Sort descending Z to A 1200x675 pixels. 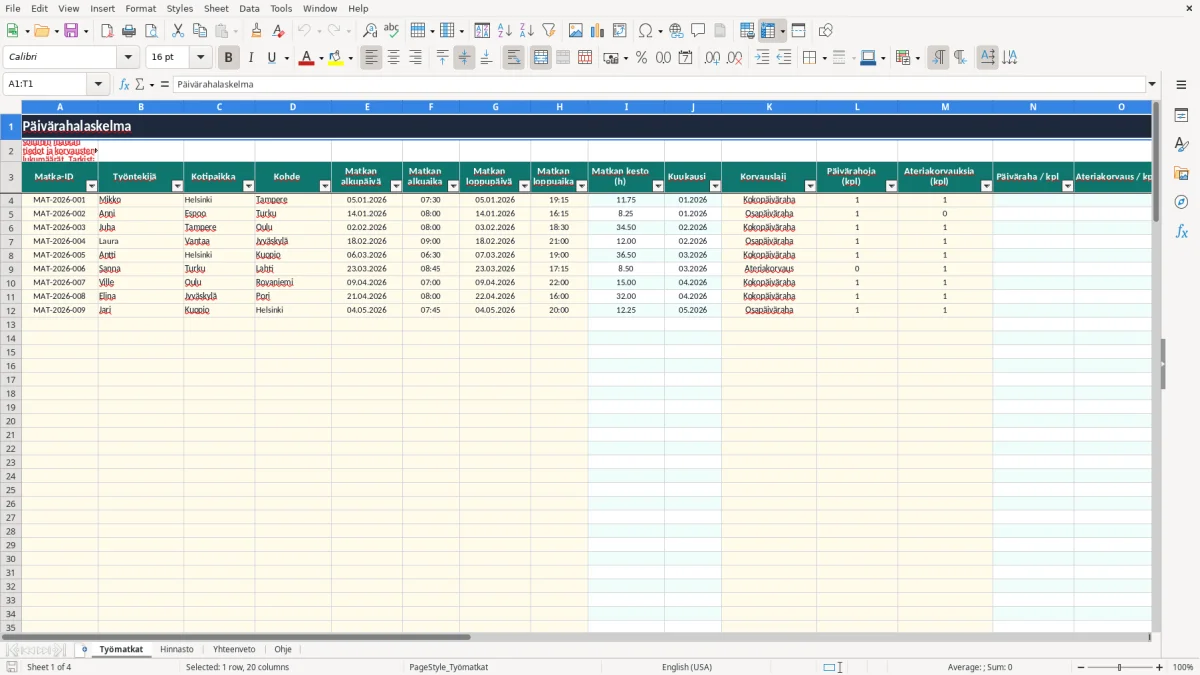coord(526,30)
